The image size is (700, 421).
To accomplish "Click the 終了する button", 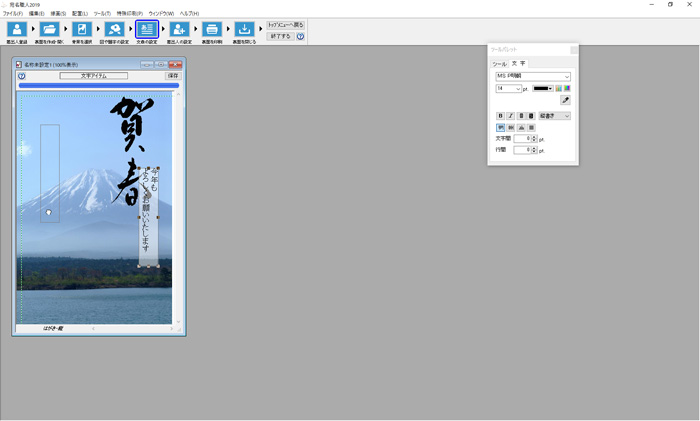I will (280, 36).
